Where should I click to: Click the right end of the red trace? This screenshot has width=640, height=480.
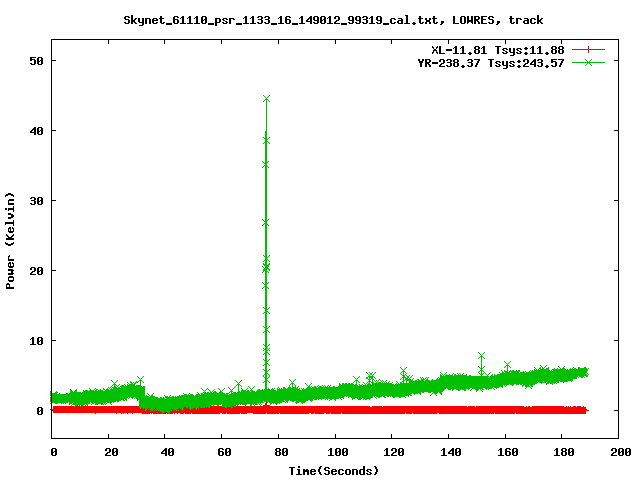point(584,410)
